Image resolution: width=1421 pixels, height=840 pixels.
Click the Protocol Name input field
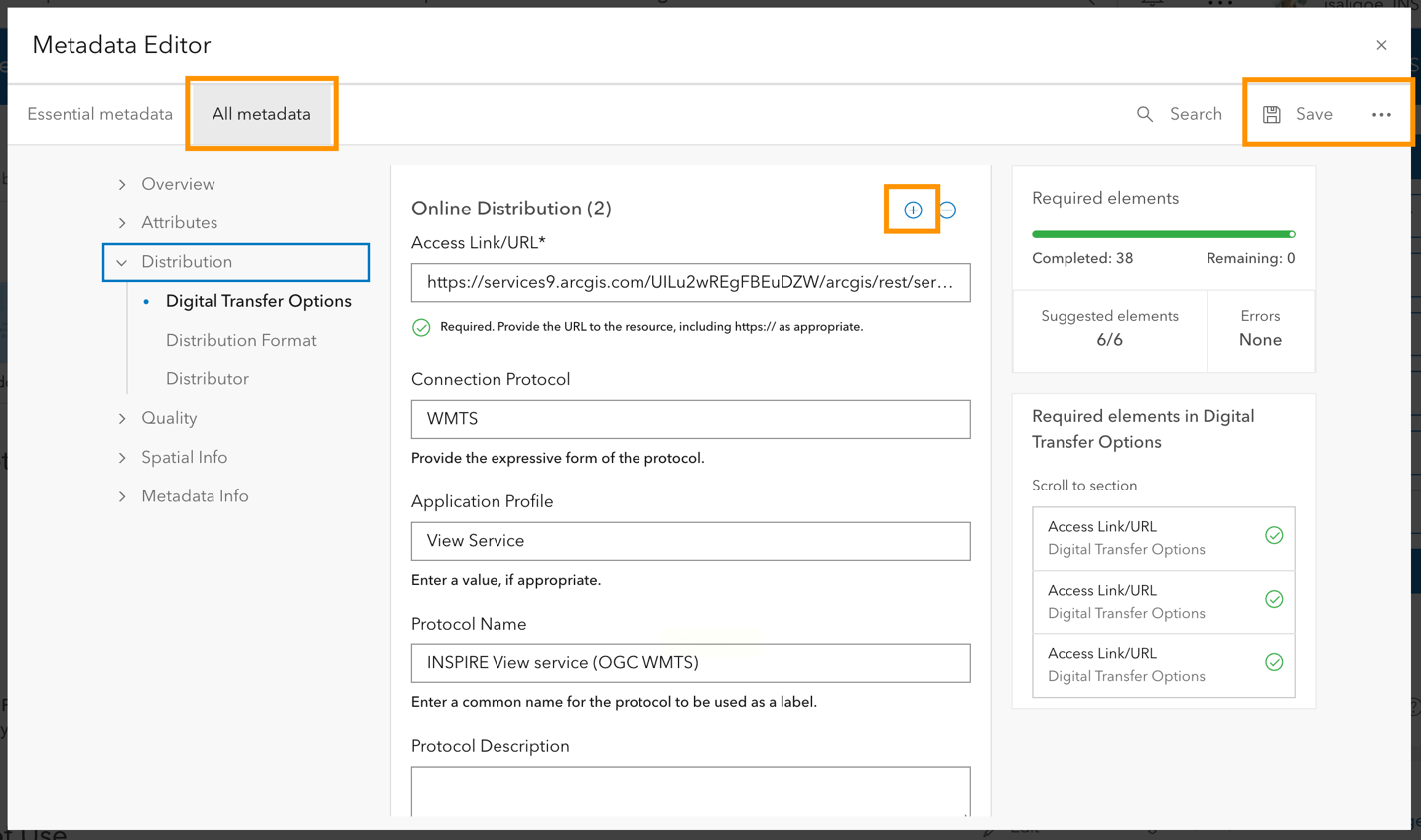690,663
